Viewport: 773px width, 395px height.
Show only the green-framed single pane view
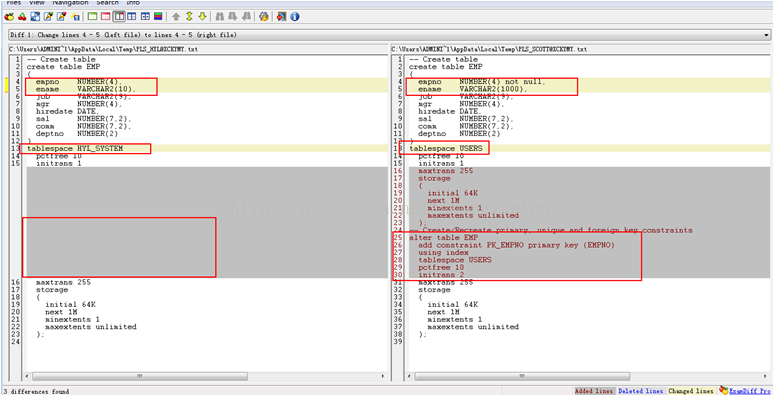[92, 17]
